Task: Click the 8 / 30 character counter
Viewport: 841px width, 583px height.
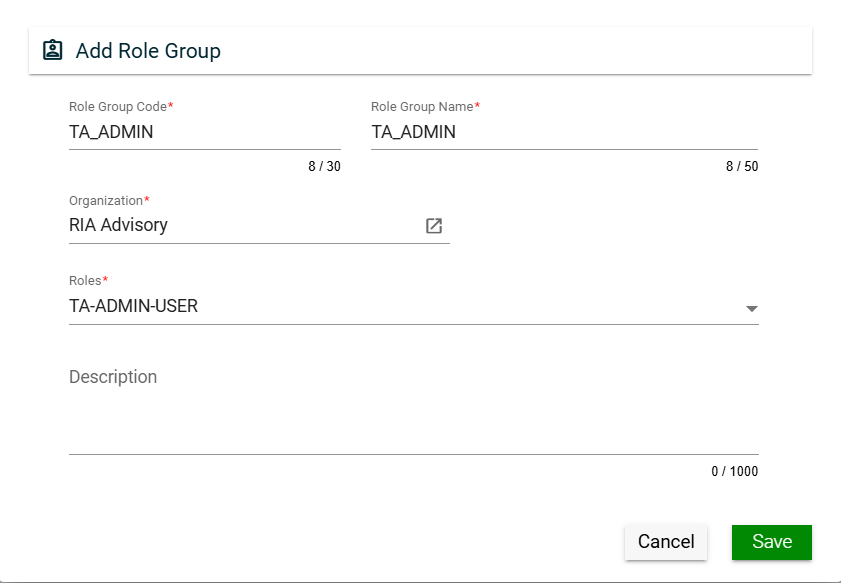Action: click(x=324, y=167)
